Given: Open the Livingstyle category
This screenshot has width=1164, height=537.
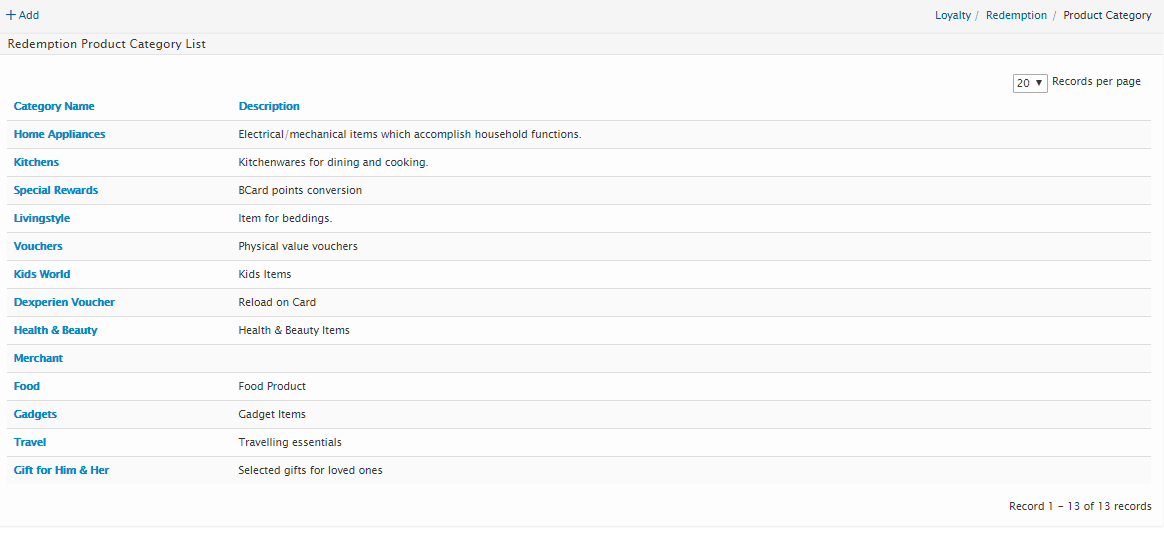Looking at the screenshot, I should [42, 218].
